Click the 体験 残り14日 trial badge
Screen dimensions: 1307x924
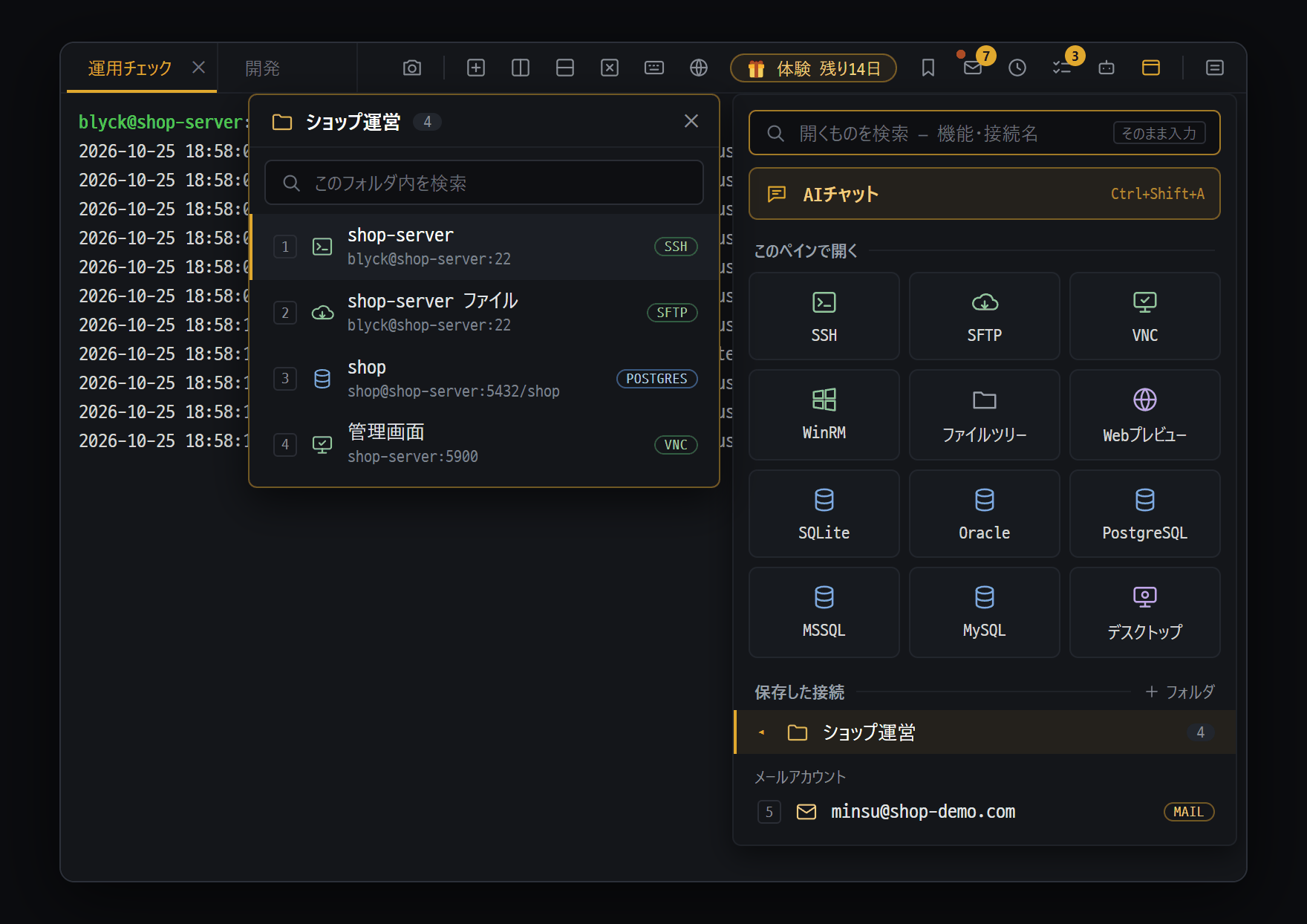click(813, 68)
